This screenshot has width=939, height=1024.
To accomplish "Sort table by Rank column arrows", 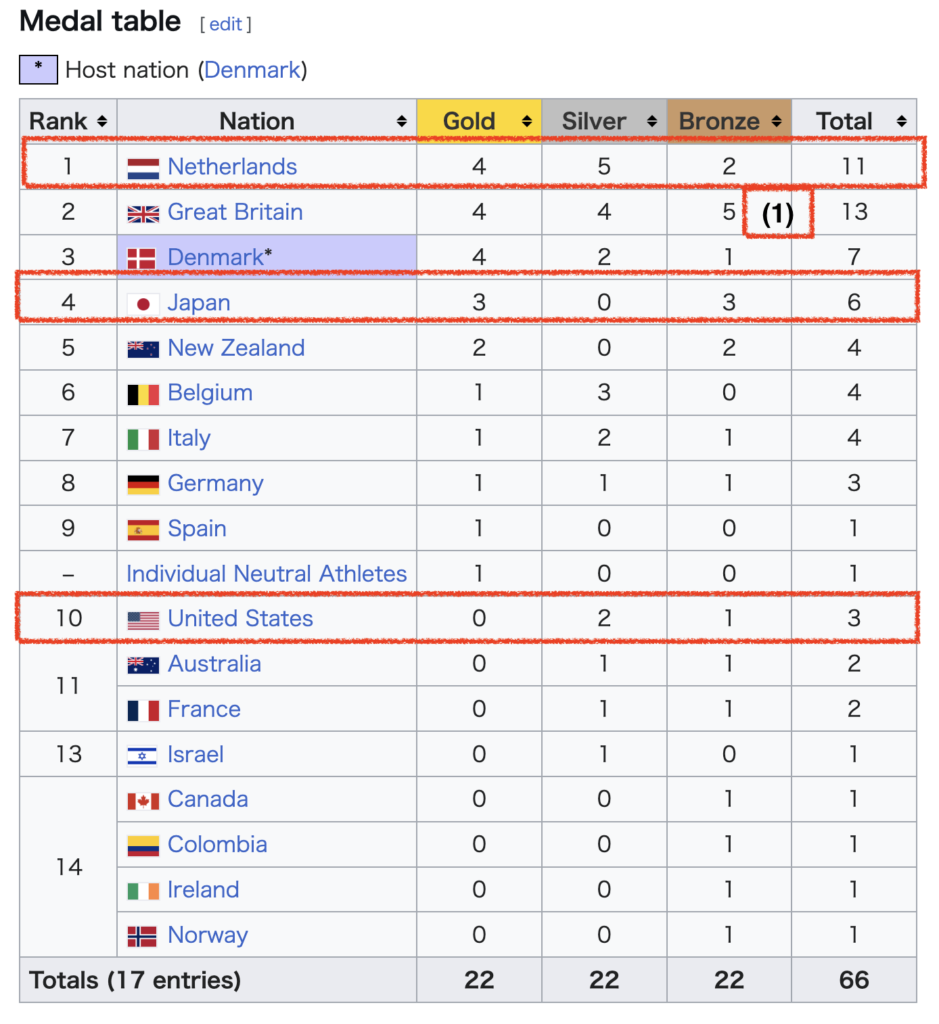I will tap(101, 122).
